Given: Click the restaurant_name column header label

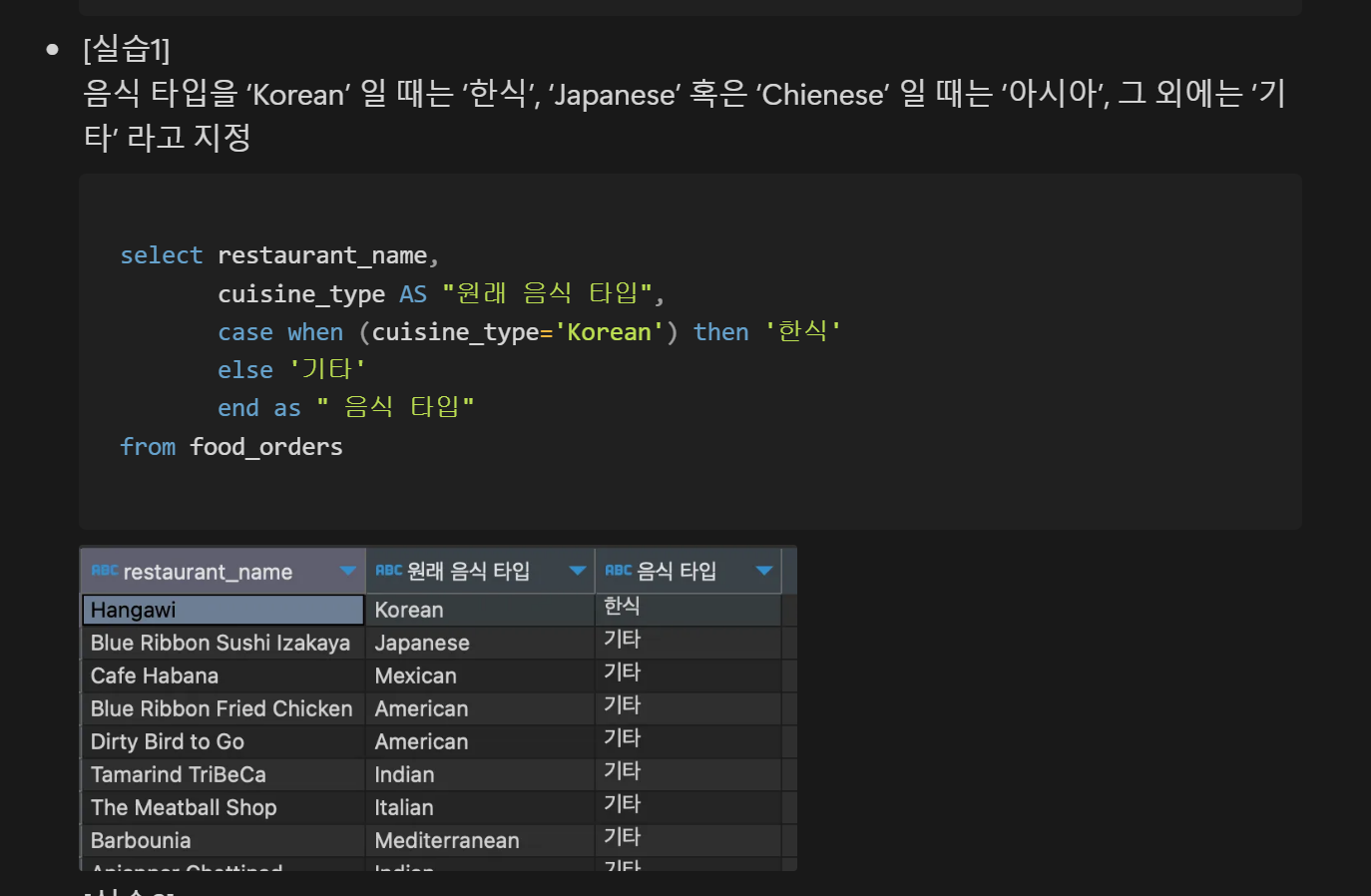Looking at the screenshot, I should tap(208, 572).
